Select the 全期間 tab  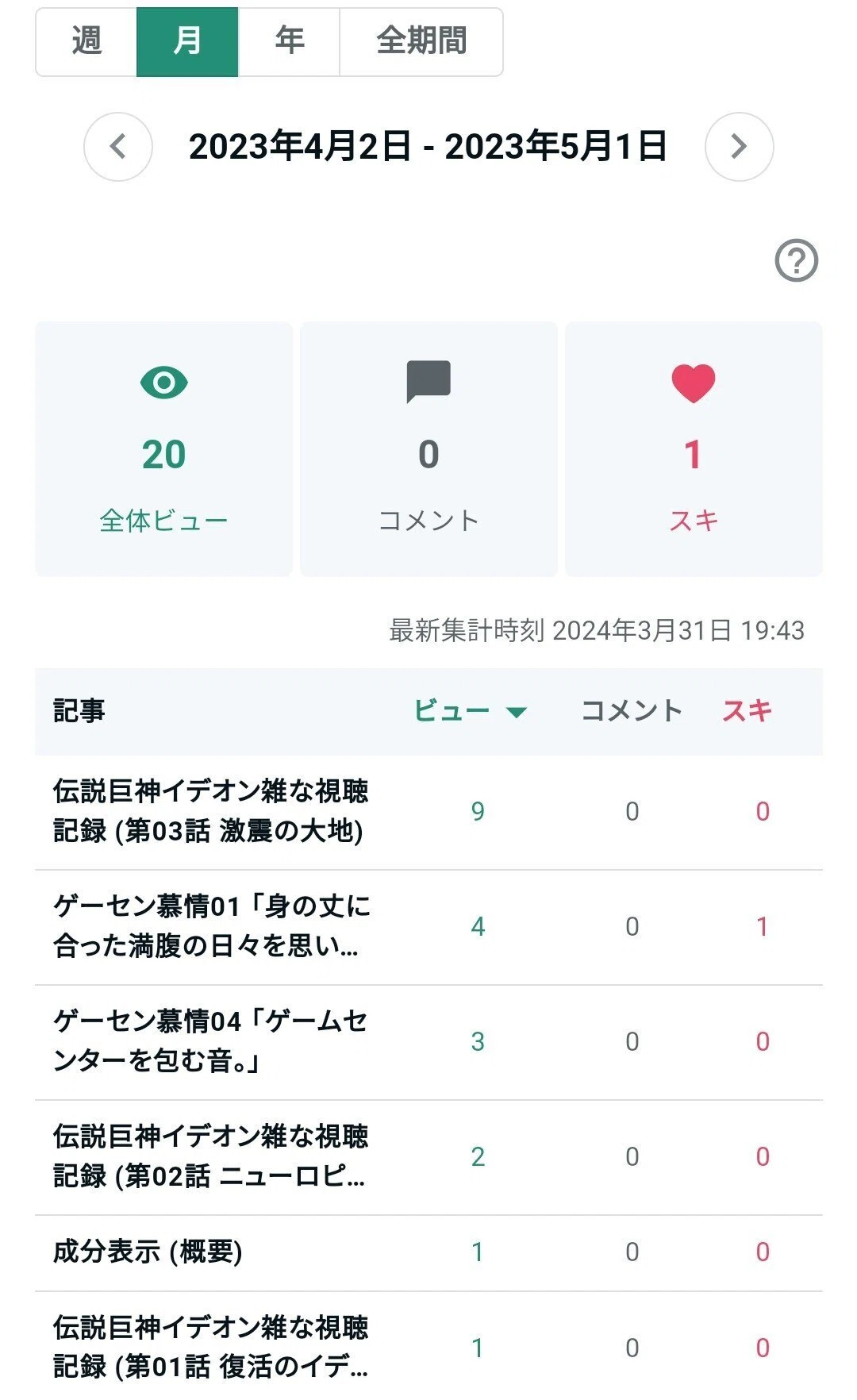pyautogui.click(x=421, y=42)
